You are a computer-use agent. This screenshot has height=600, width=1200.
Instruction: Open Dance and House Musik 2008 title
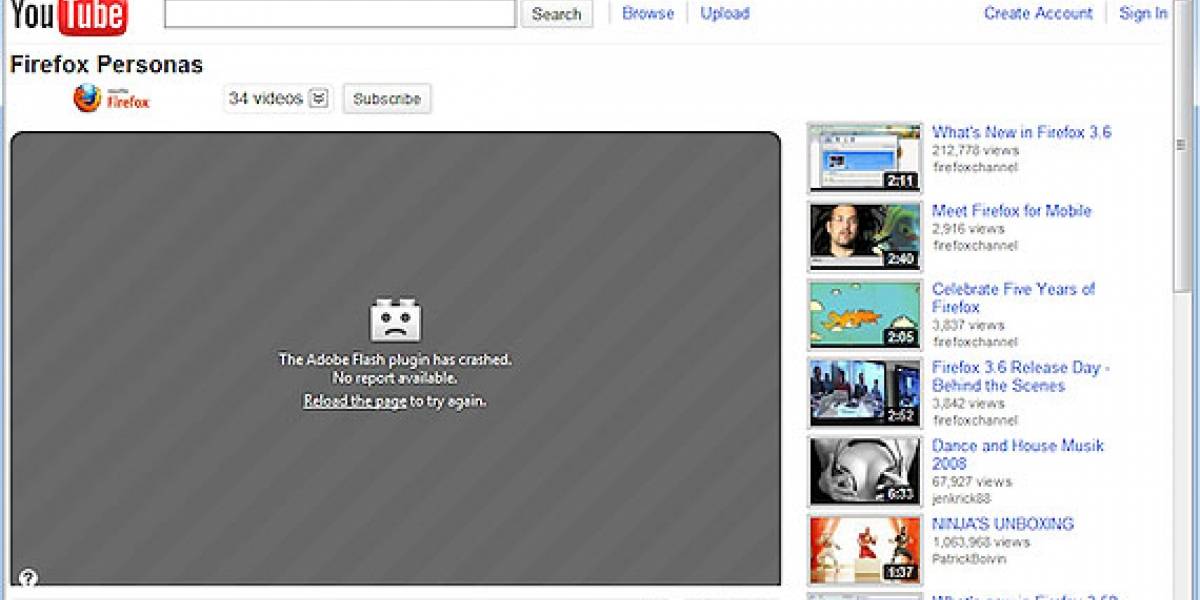click(x=1018, y=454)
